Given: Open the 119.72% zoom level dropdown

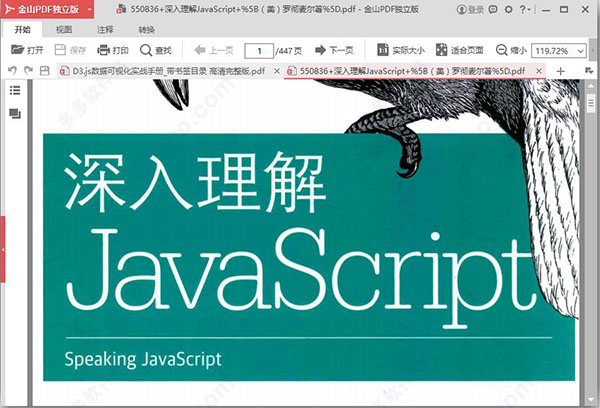Looking at the screenshot, I should (580, 51).
